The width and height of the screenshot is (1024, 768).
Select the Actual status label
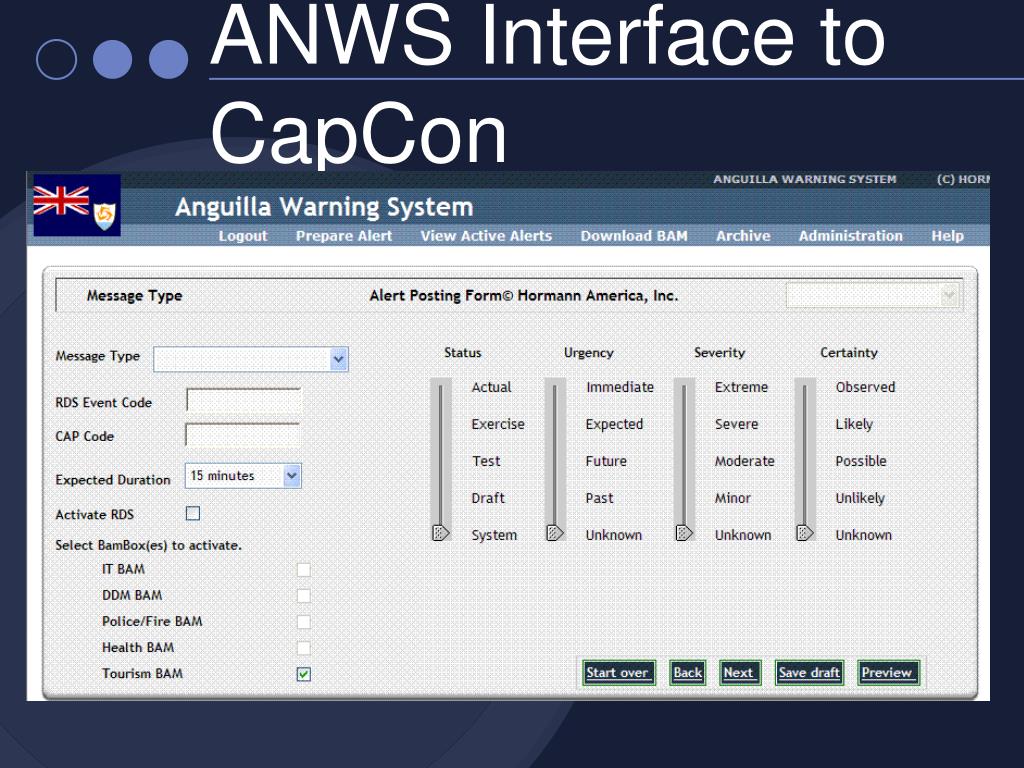pyautogui.click(x=491, y=387)
